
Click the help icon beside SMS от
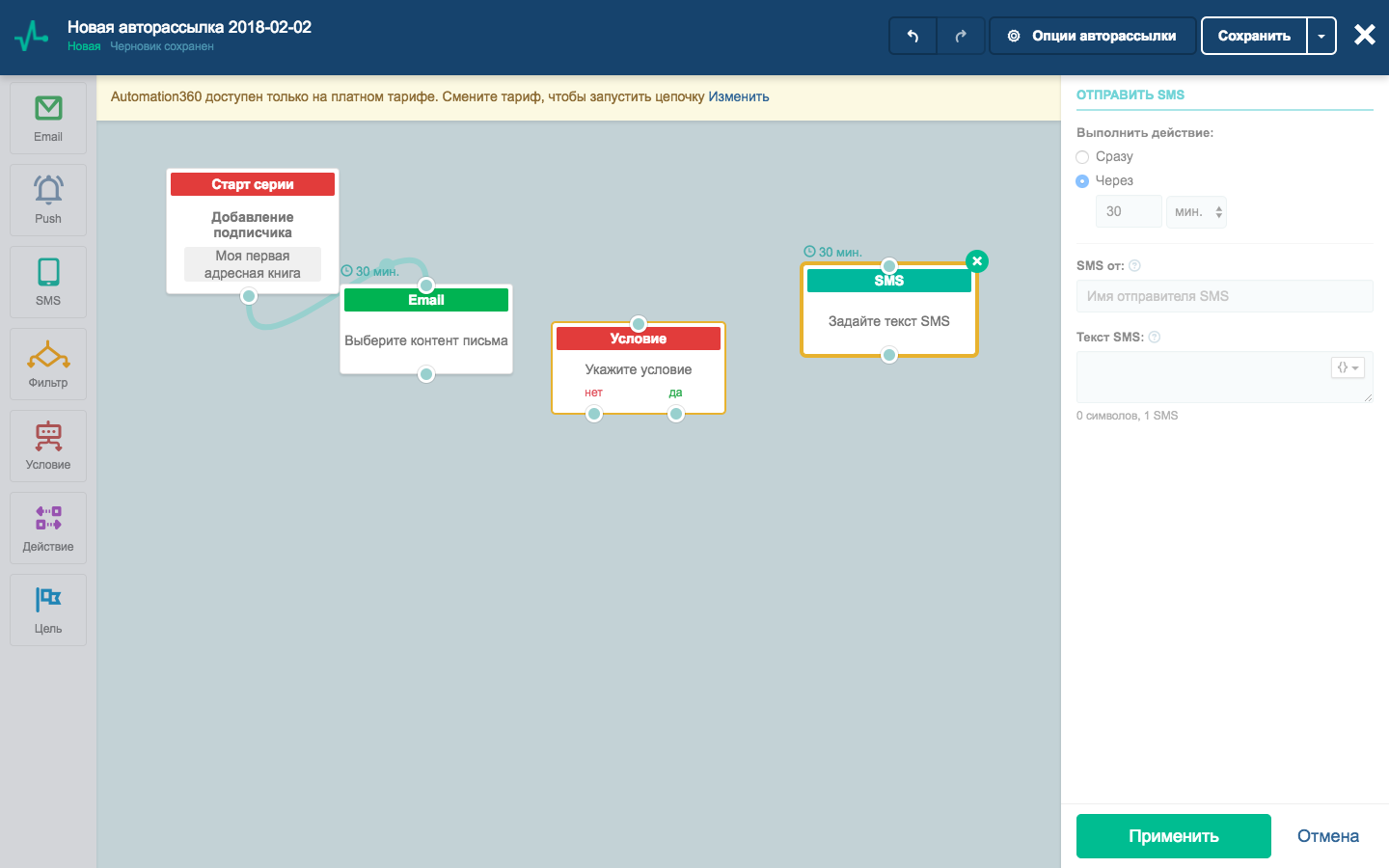(1134, 266)
